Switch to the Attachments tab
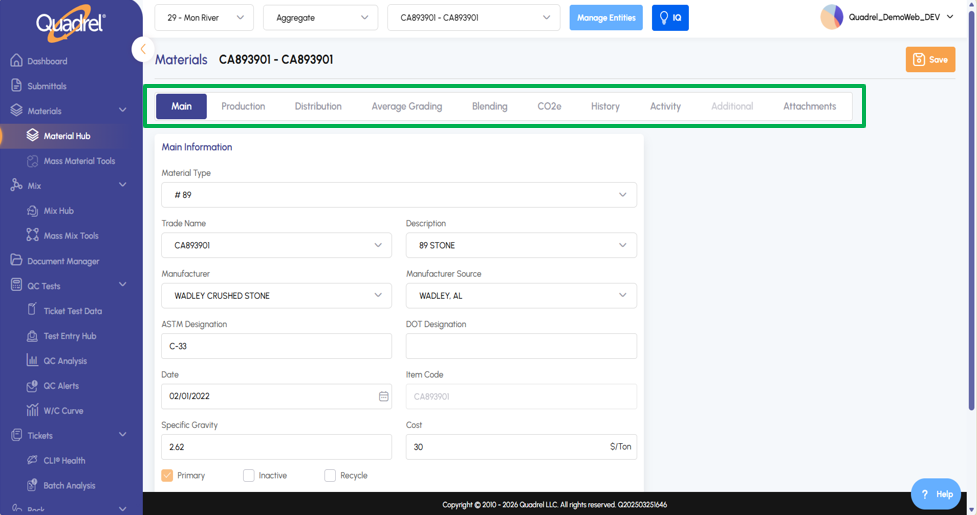 [809, 106]
